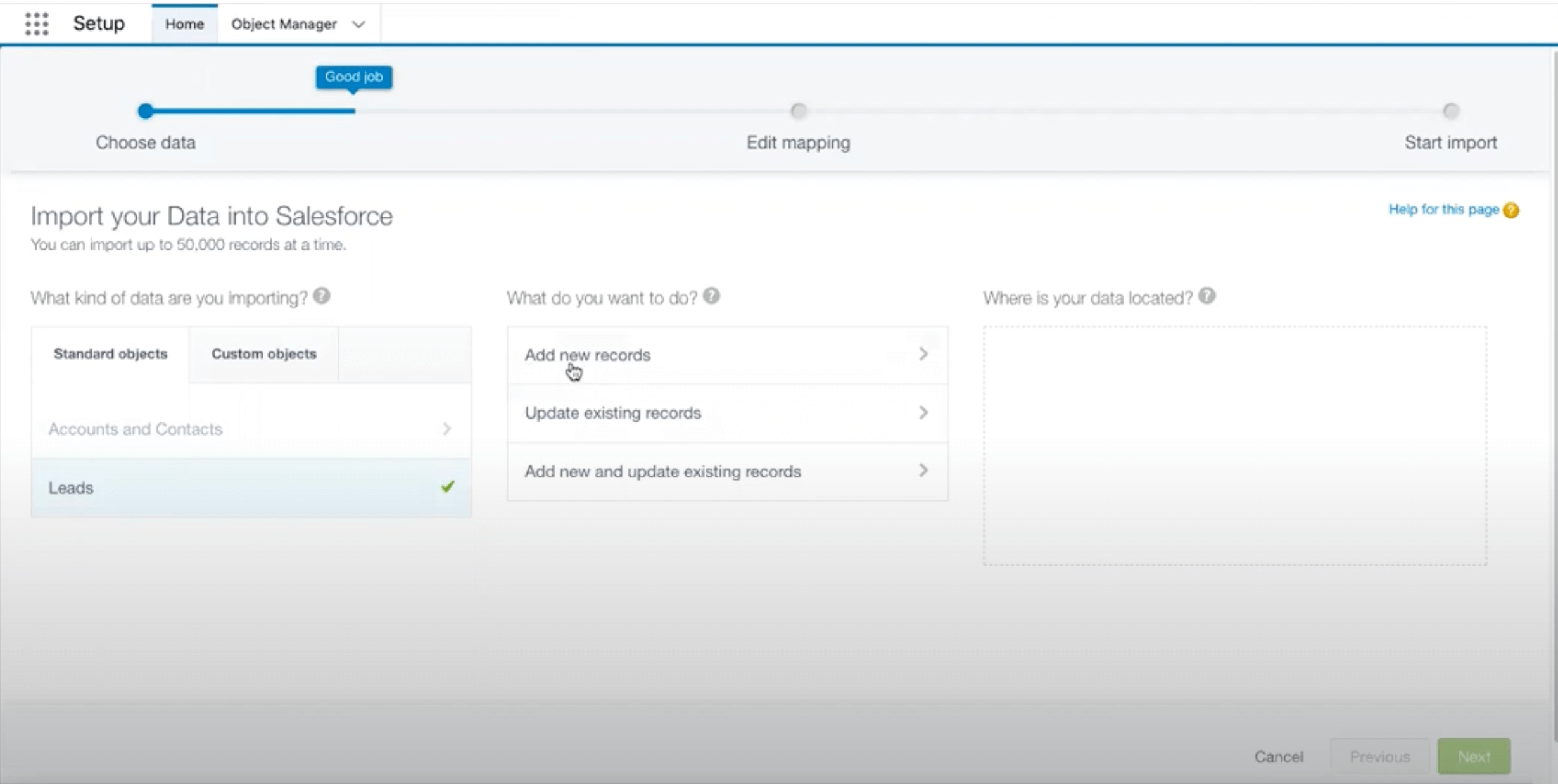Click help icon beside 'What do you want to do'
The height and width of the screenshot is (784, 1558).
point(711,296)
